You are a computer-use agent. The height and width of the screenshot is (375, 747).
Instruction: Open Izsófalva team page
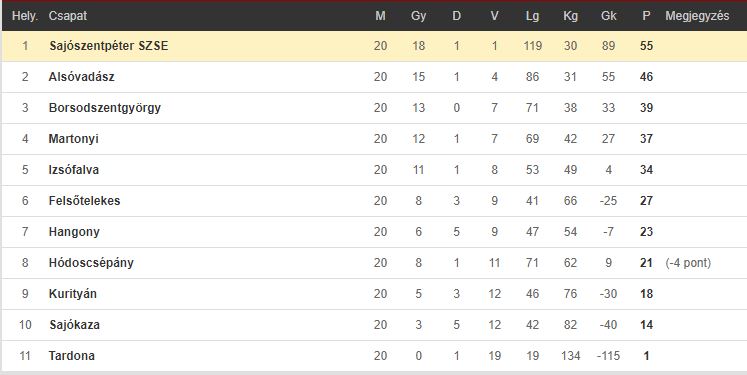pos(74,170)
